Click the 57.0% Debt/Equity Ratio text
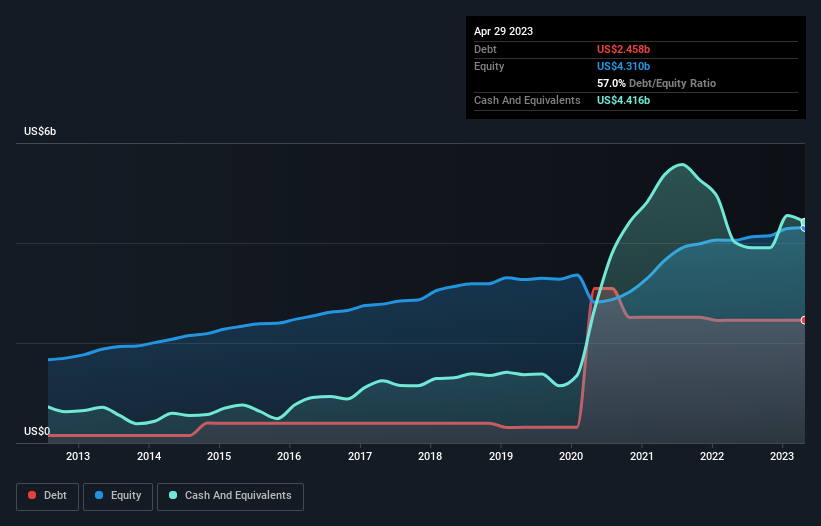The image size is (821, 526). 656,83
